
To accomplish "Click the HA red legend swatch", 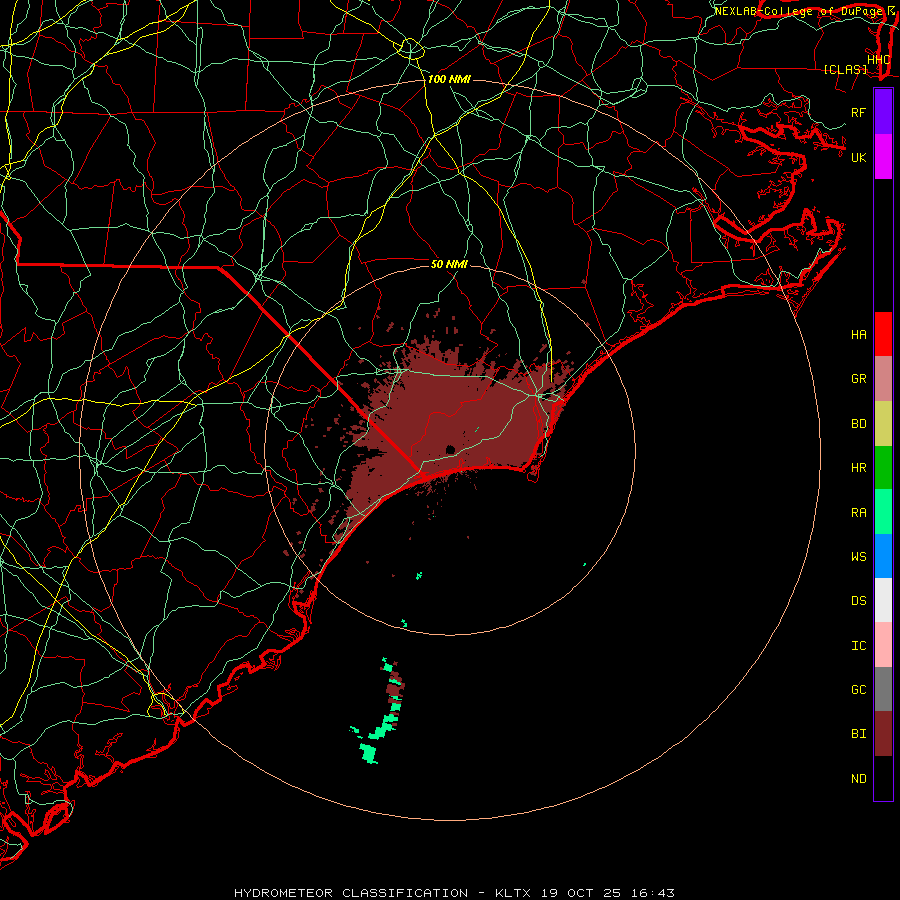I will pos(883,334).
